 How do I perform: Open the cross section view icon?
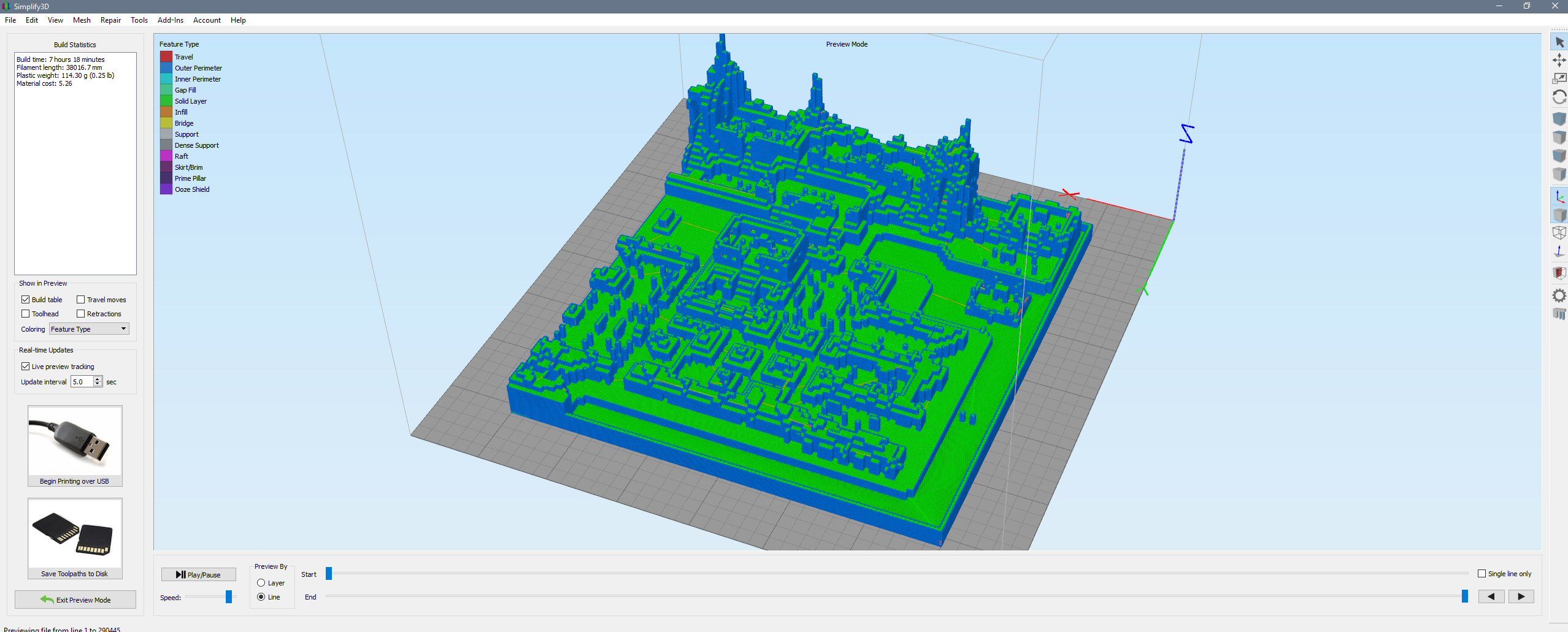click(1559, 273)
